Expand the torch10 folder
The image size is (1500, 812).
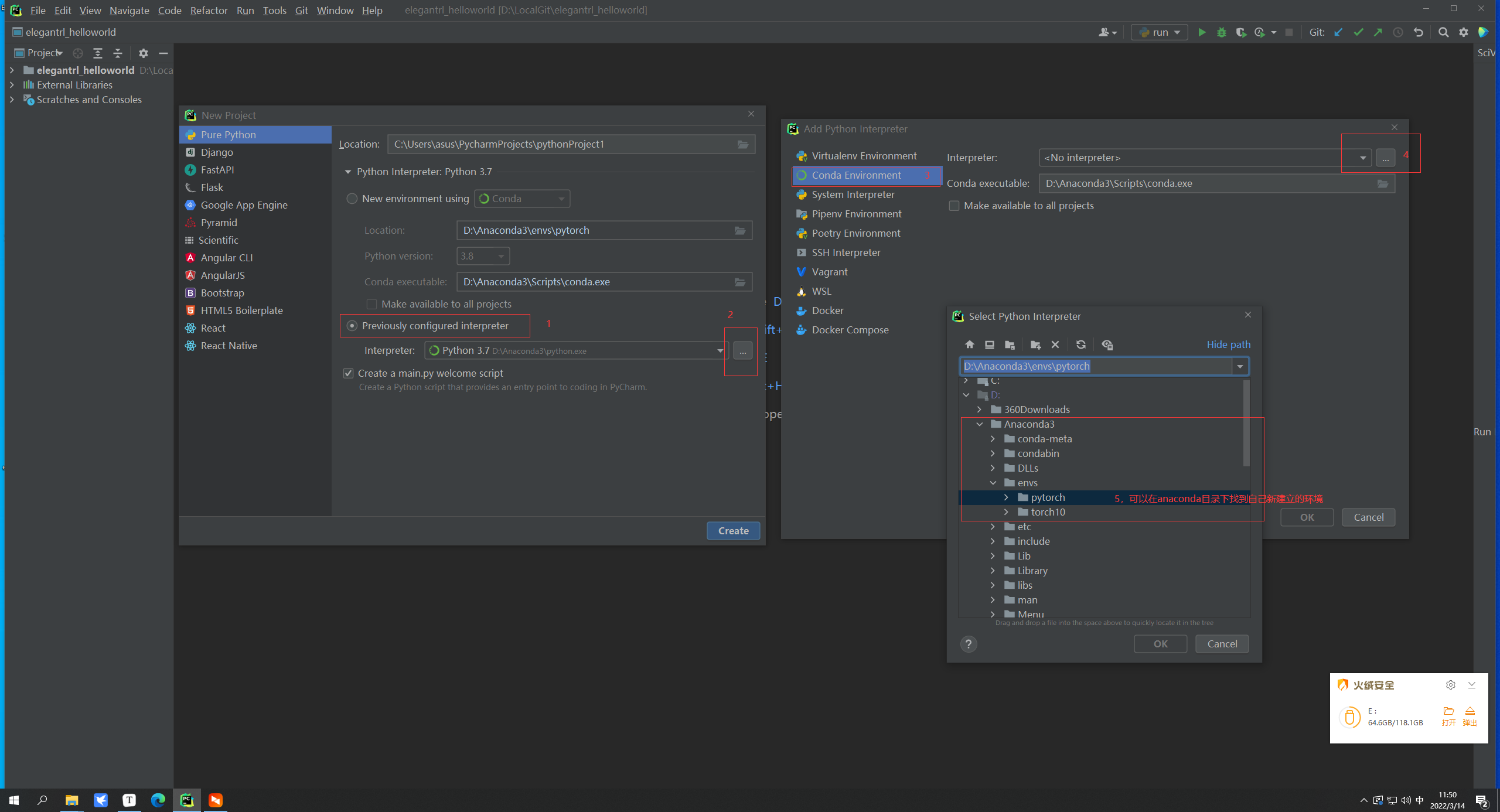1006,512
